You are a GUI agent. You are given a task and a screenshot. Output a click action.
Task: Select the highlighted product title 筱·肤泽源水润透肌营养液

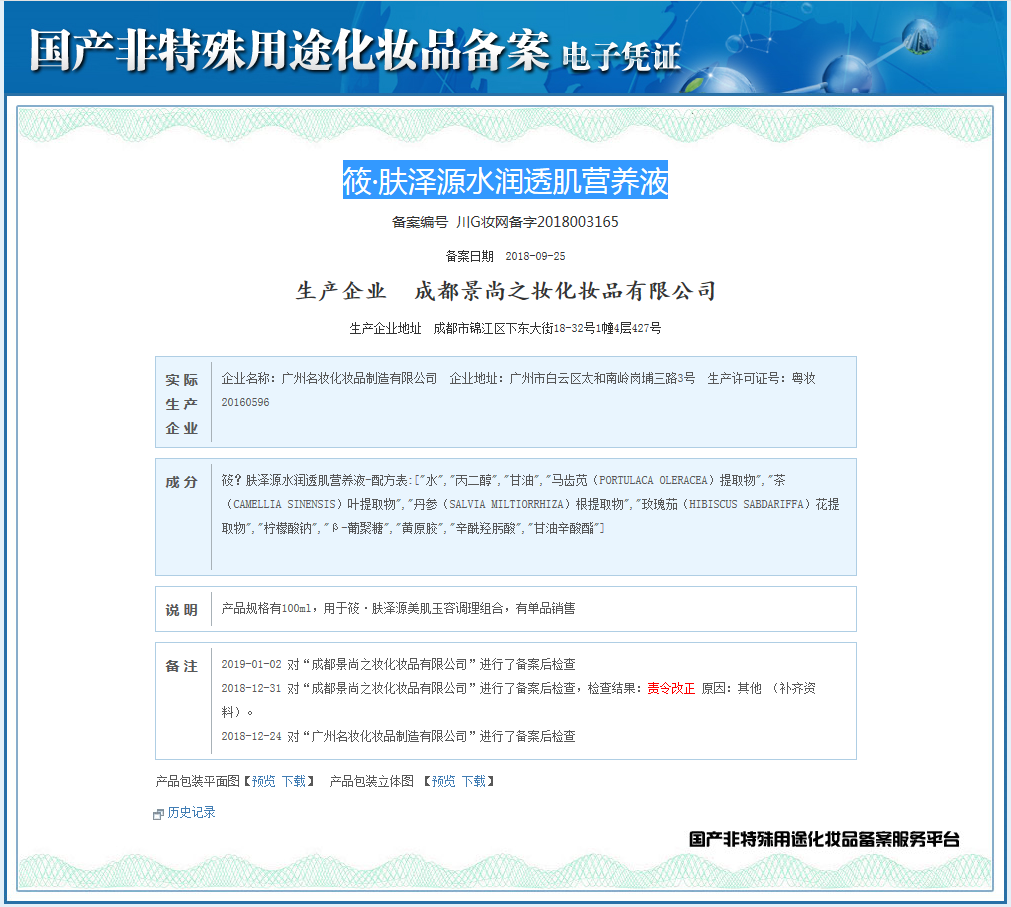coord(505,180)
